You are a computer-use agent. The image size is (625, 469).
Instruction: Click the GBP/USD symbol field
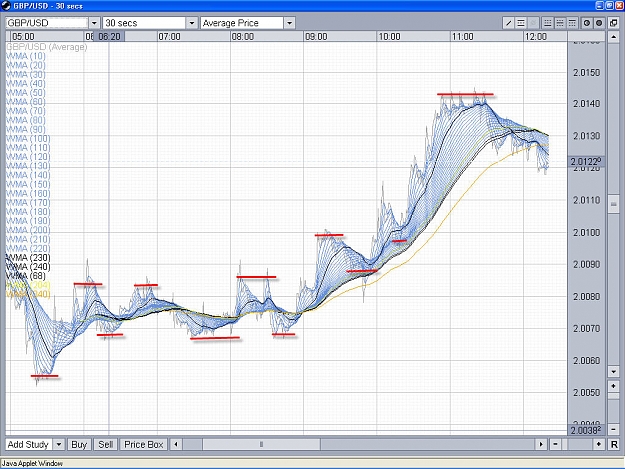[47, 23]
